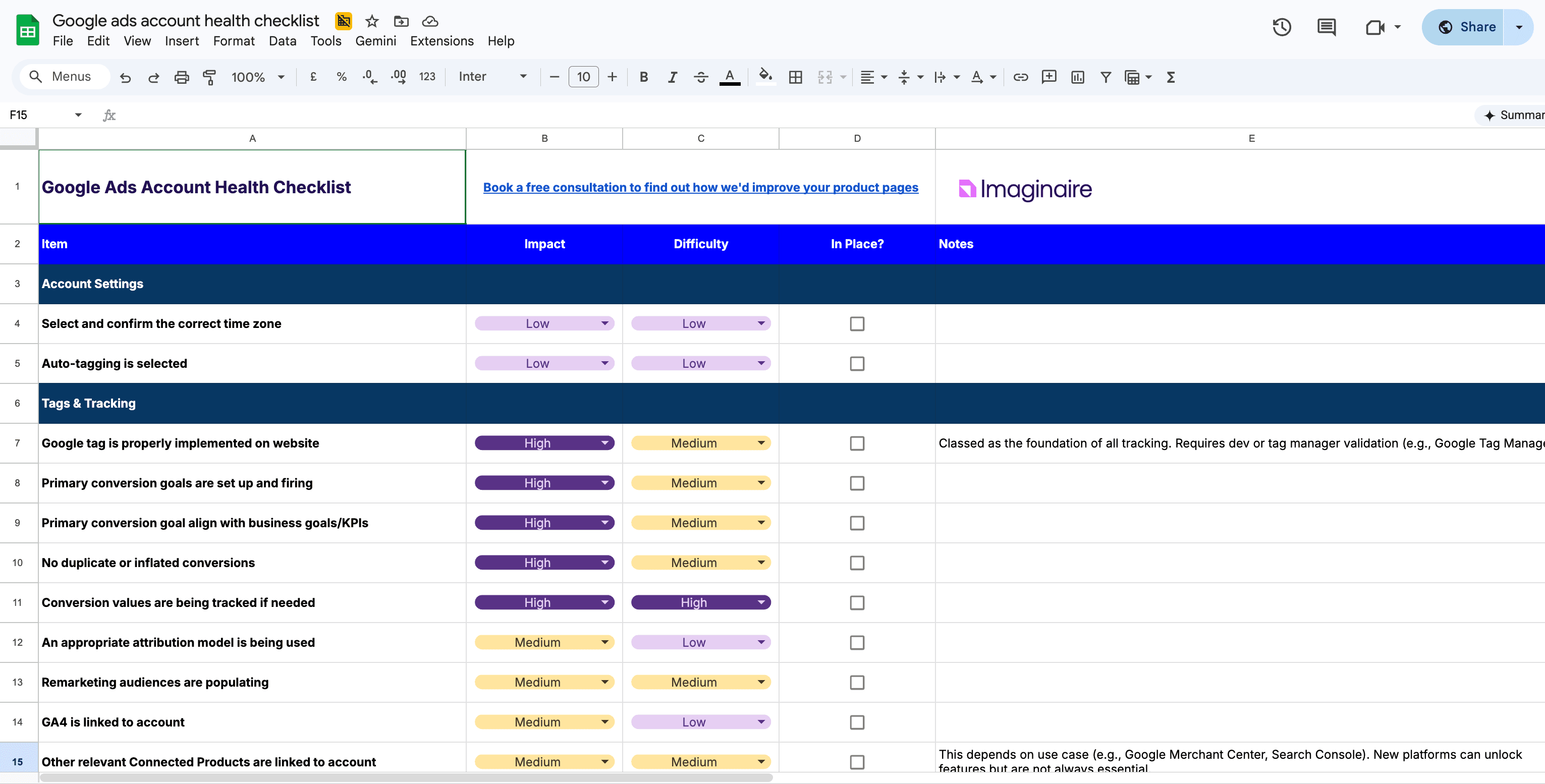Open the Extensions menu
This screenshot has width=1545, height=784.
point(442,41)
